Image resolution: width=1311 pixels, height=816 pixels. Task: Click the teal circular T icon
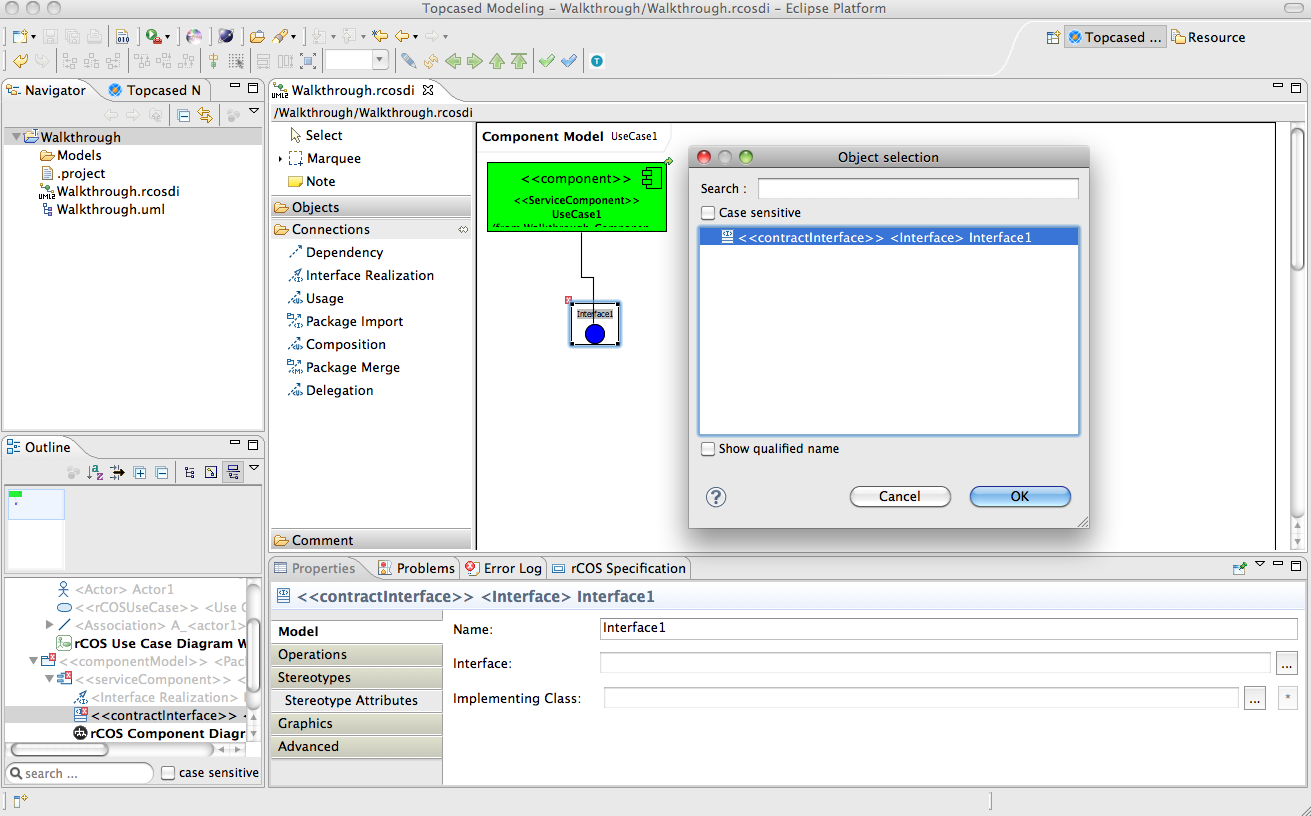(597, 61)
